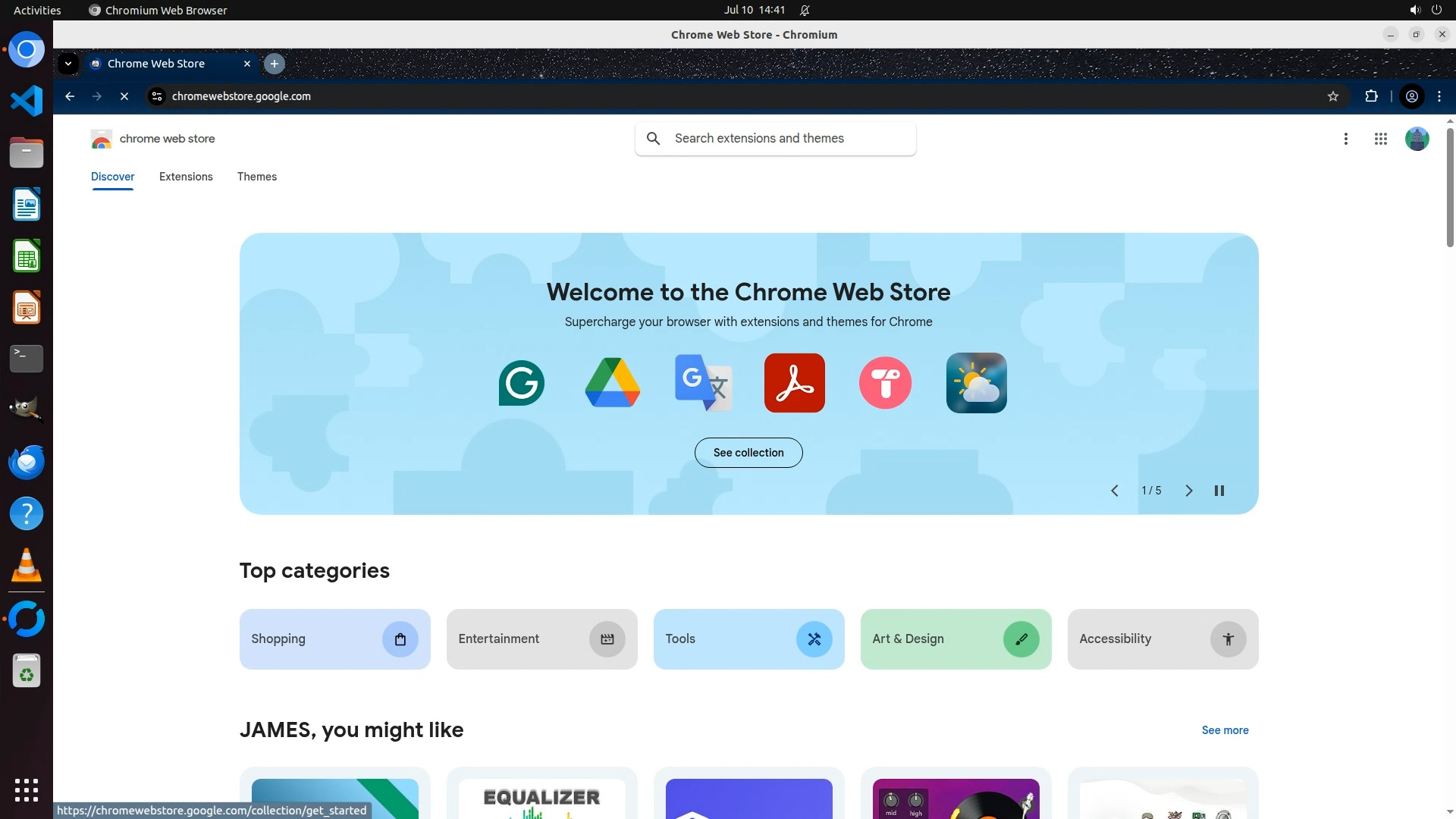Click the Google Drive icon in banner

coord(612,383)
